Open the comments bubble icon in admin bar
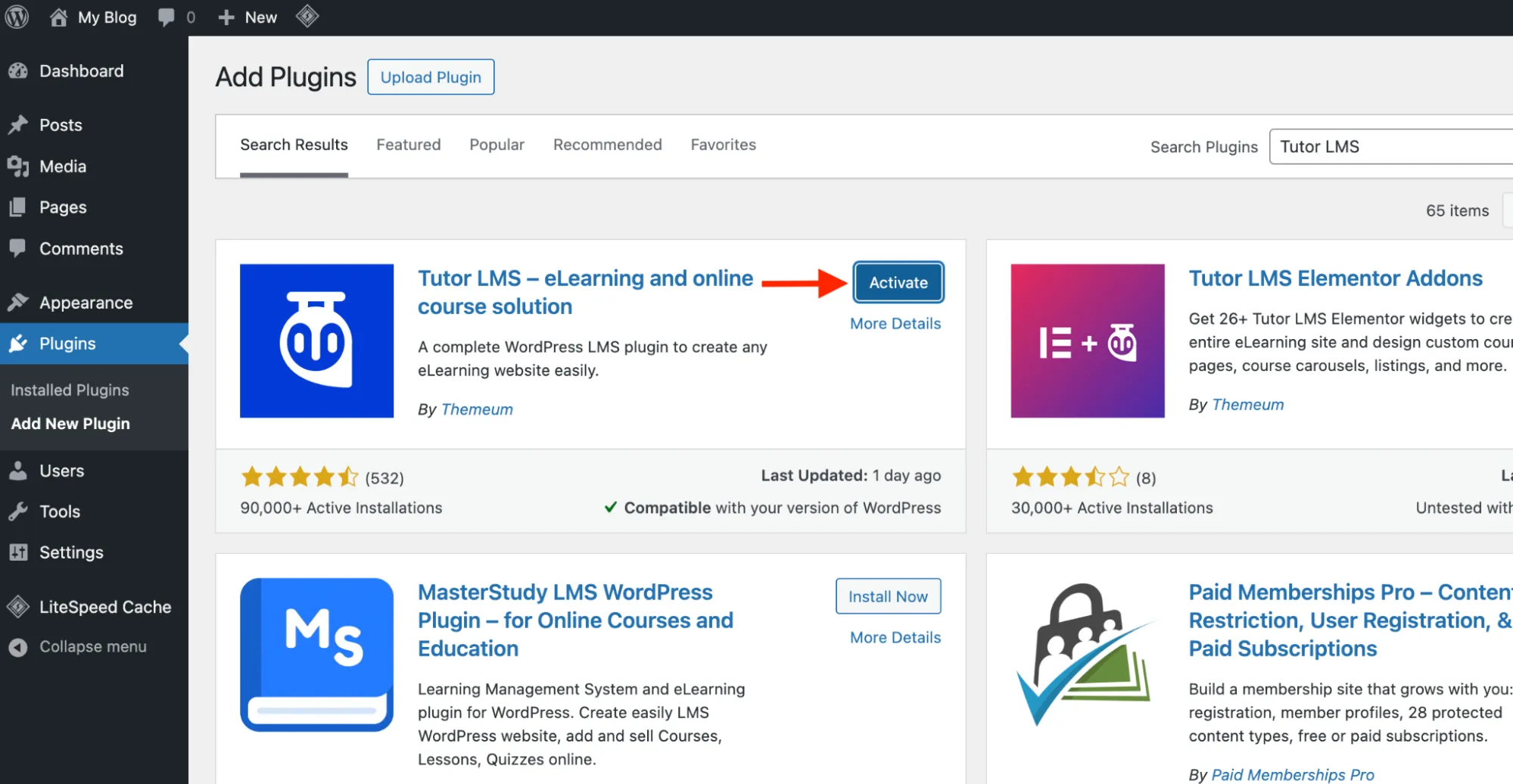This screenshot has height=784, width=1513. pyautogui.click(x=166, y=17)
